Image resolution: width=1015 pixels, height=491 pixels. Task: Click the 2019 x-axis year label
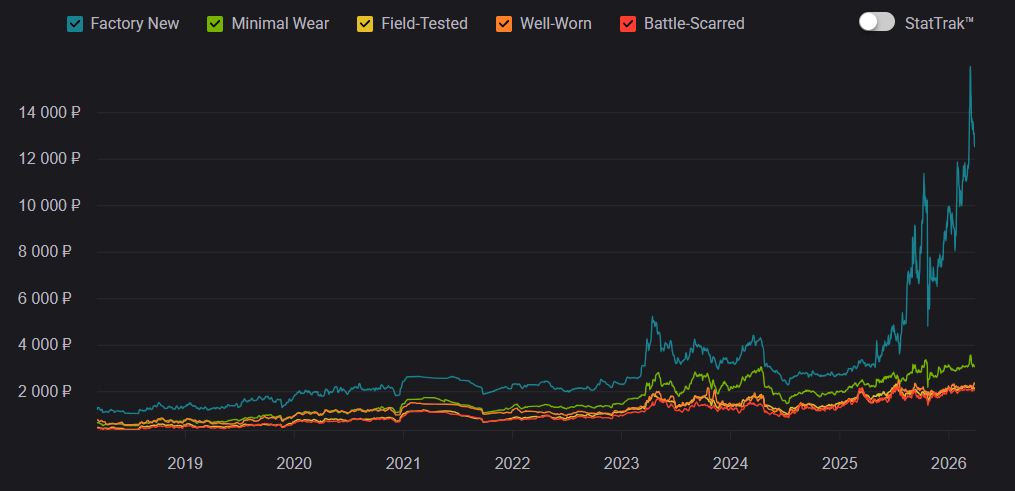(185, 463)
